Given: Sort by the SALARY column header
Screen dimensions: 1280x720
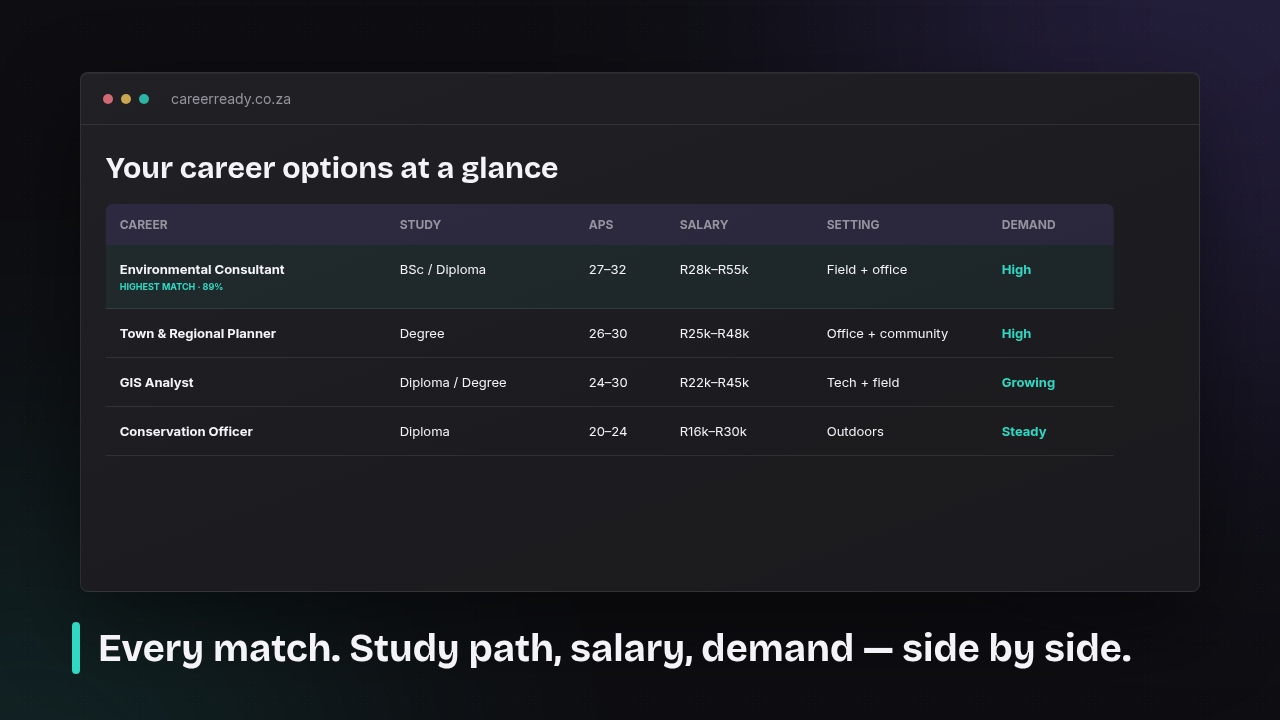Looking at the screenshot, I should pos(704,225).
